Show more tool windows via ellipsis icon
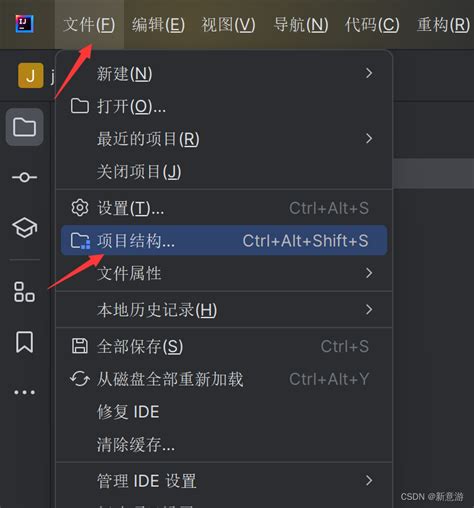 (24, 392)
